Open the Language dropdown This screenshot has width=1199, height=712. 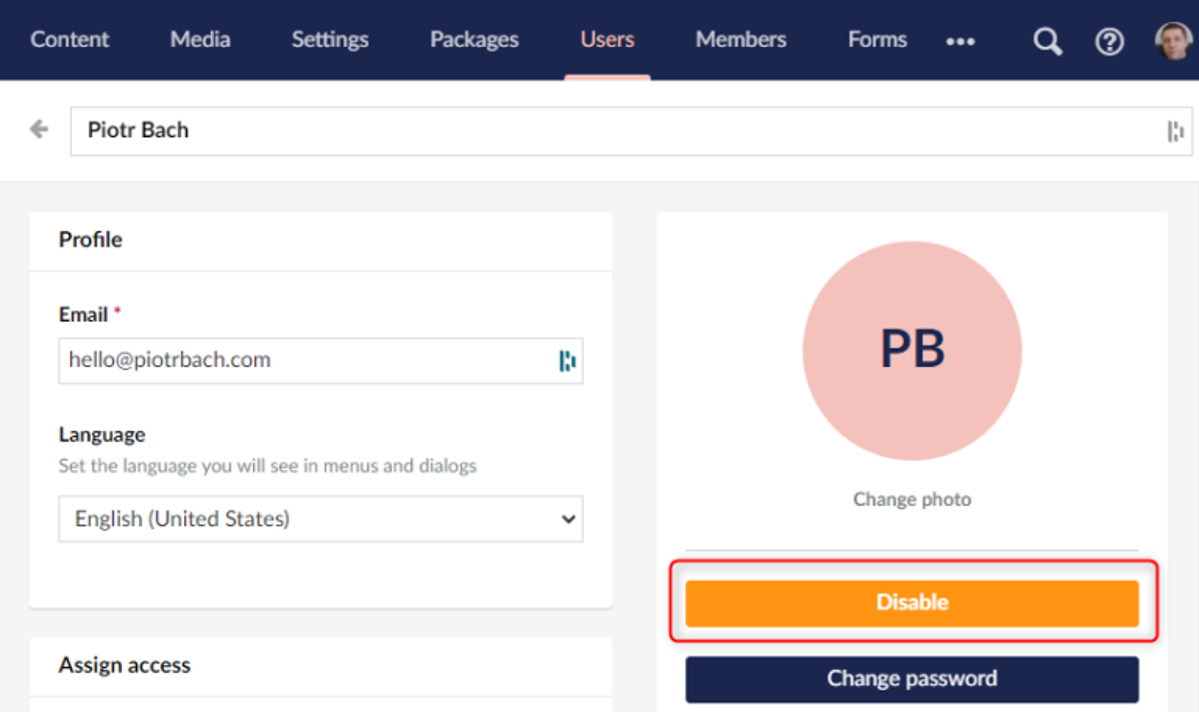(x=320, y=519)
